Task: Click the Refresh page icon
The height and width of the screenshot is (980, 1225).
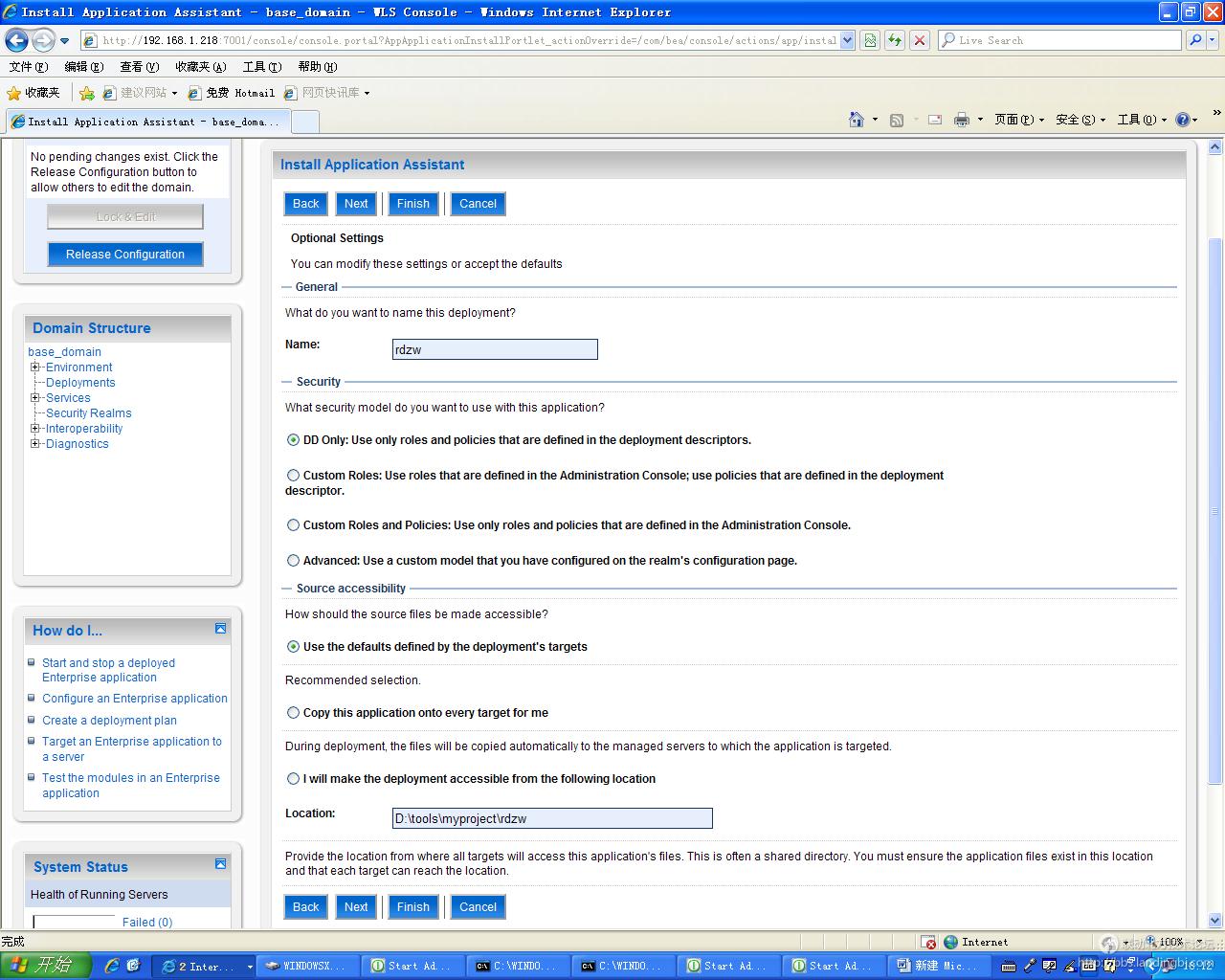Action: pos(894,40)
